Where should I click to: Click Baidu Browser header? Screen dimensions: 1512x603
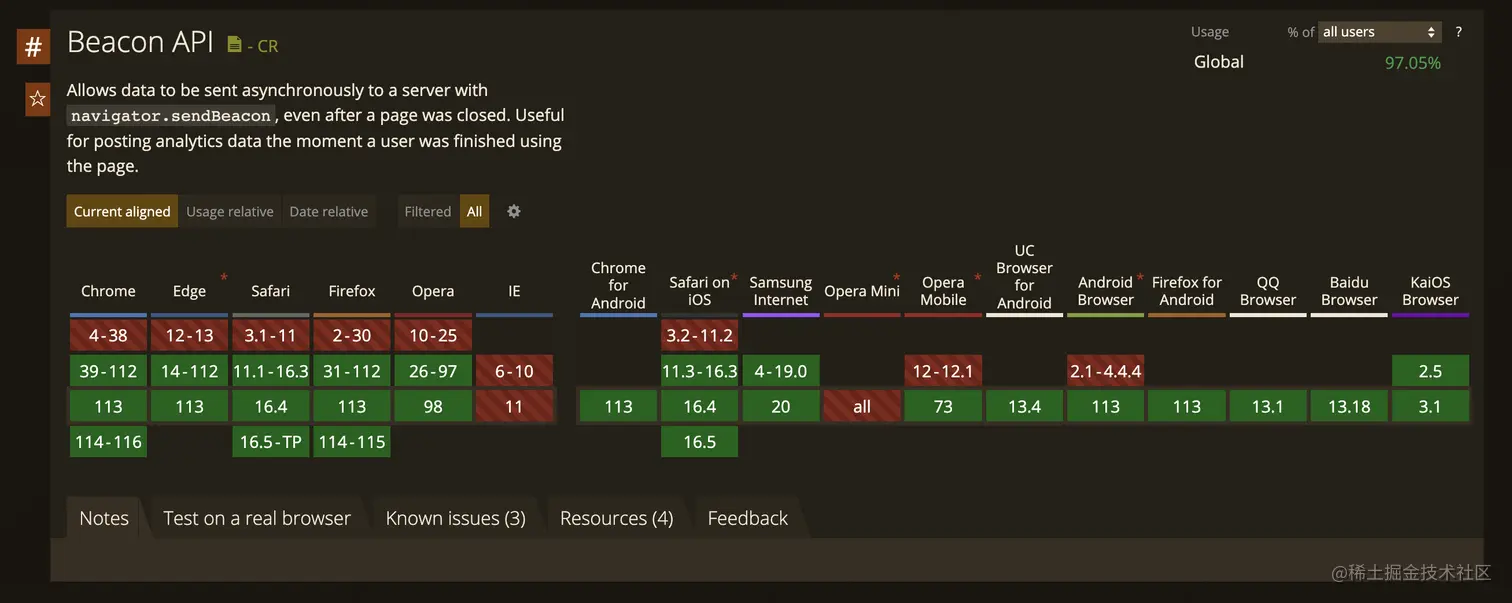point(1349,291)
